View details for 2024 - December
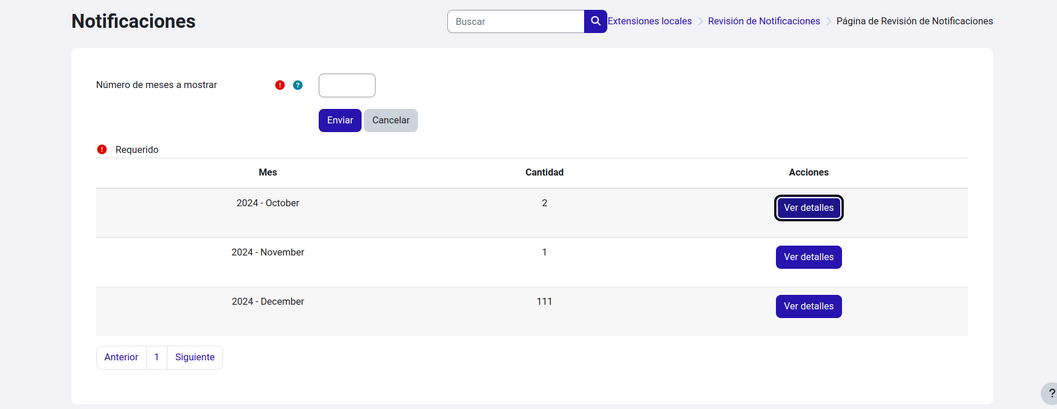Screen dimensions: 1057x409 tap(808, 306)
